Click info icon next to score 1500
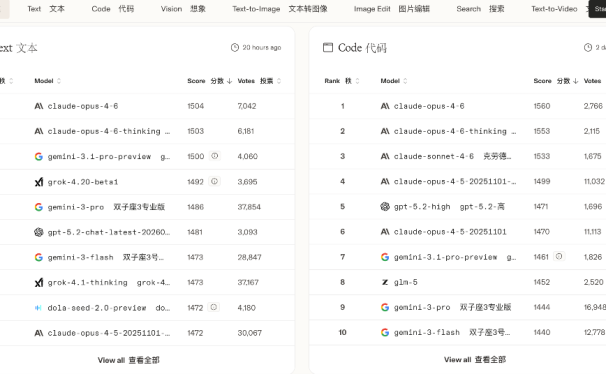This screenshot has width=606, height=374. pyautogui.click(x=214, y=156)
